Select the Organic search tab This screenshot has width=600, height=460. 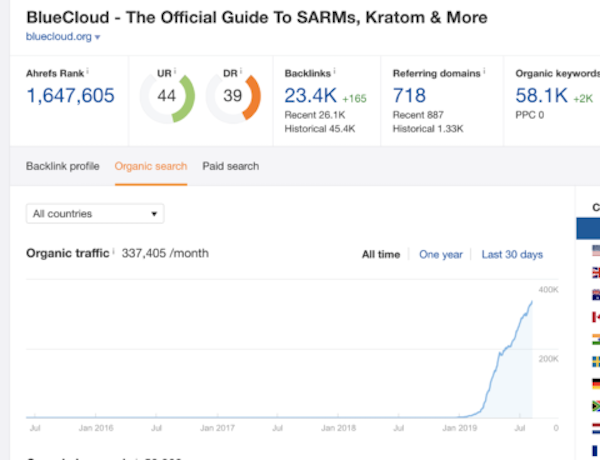(151, 166)
